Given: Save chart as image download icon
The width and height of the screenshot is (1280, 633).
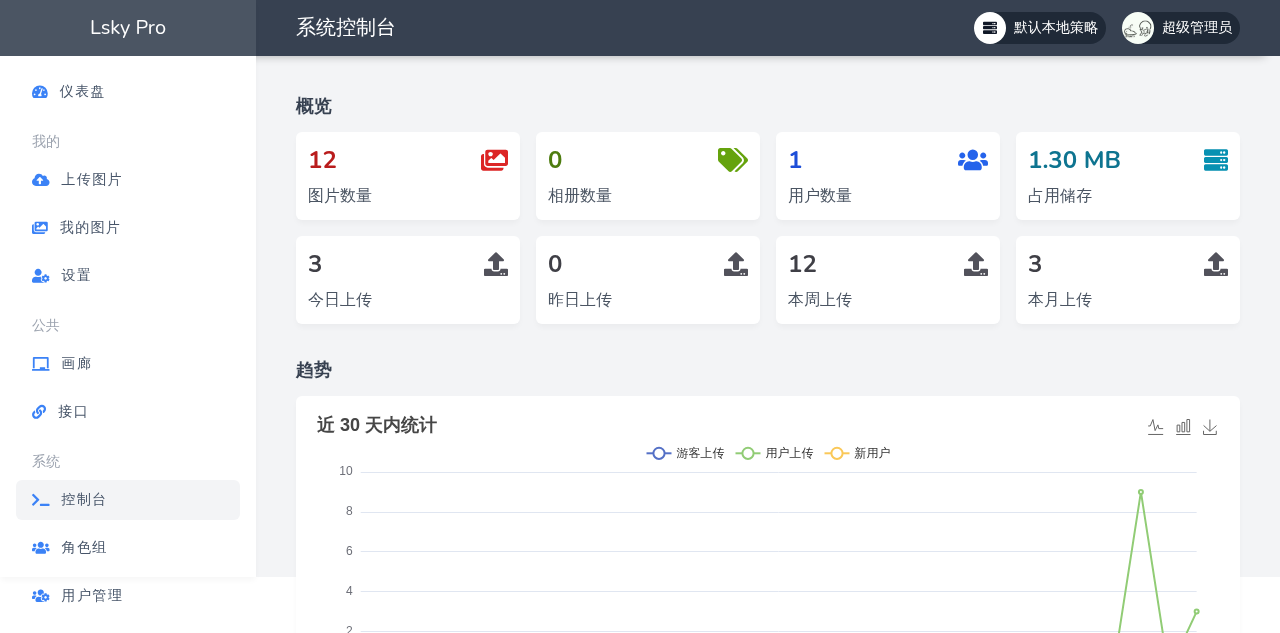Looking at the screenshot, I should [1210, 427].
